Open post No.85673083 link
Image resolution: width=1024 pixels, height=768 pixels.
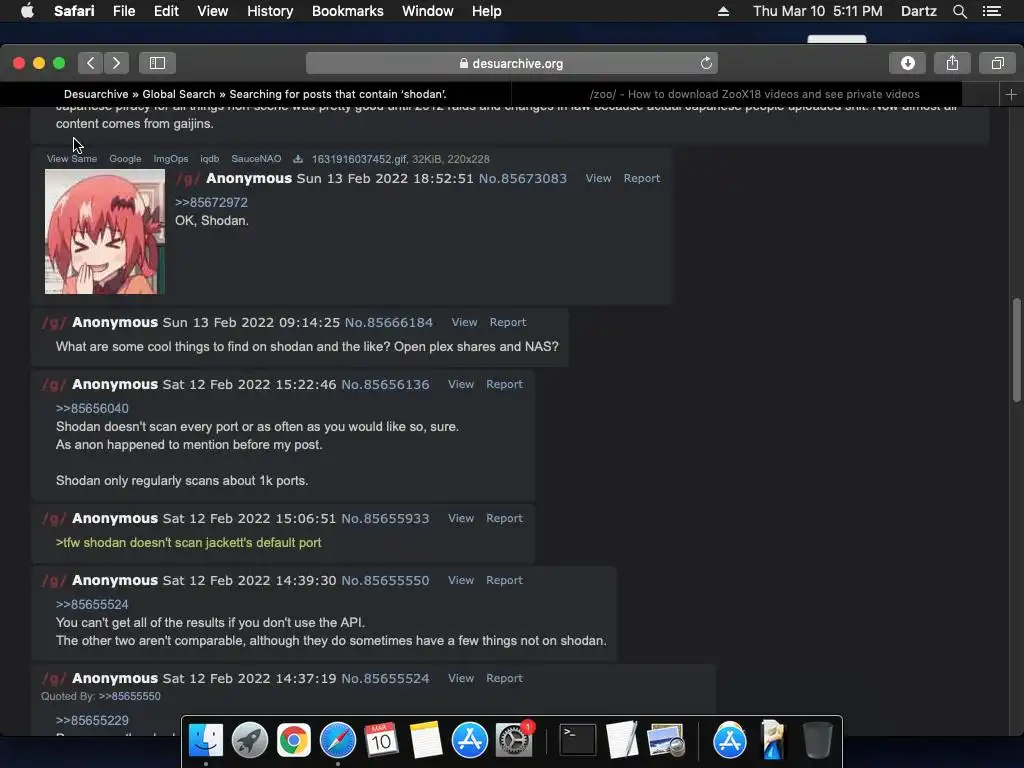tap(522, 178)
